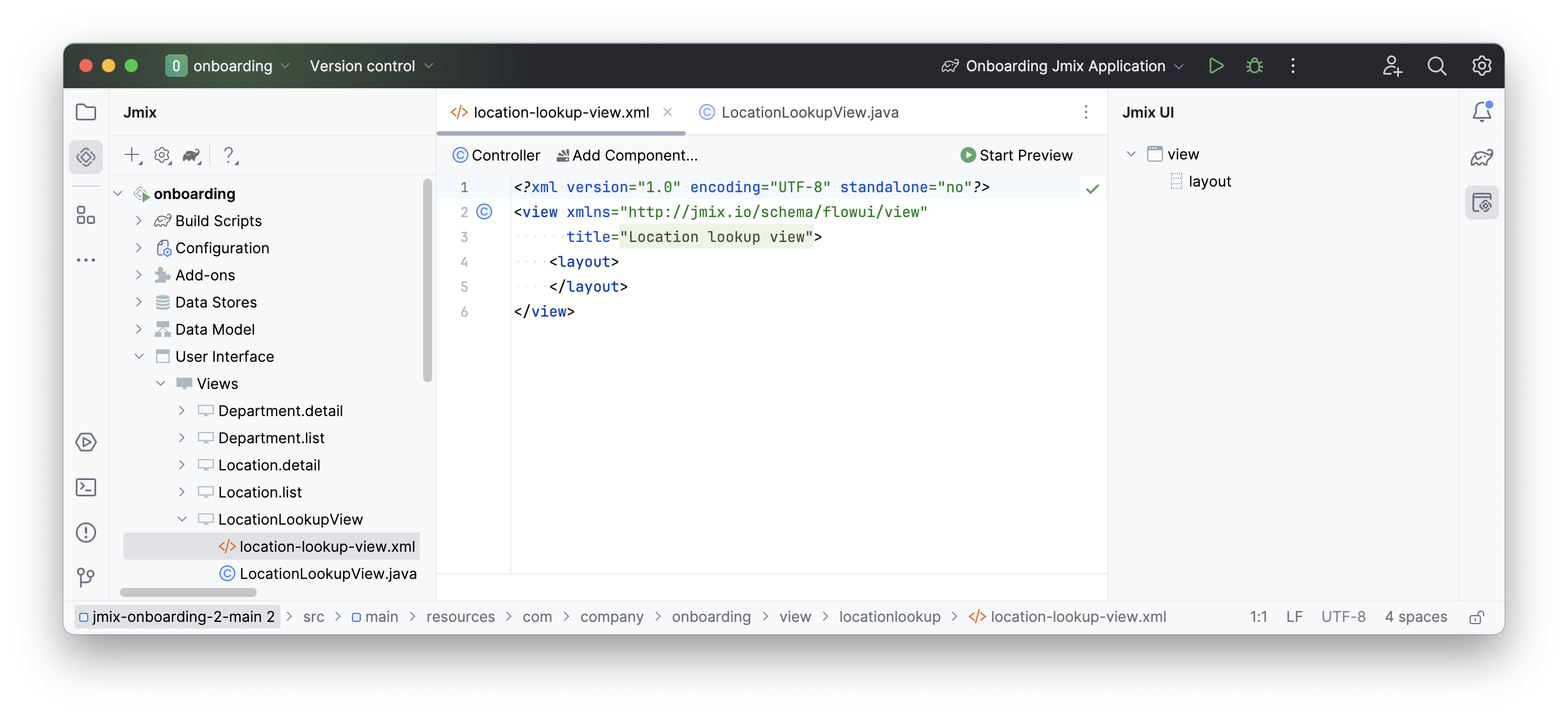
Task: Collapse the Views tree node
Action: (161, 383)
